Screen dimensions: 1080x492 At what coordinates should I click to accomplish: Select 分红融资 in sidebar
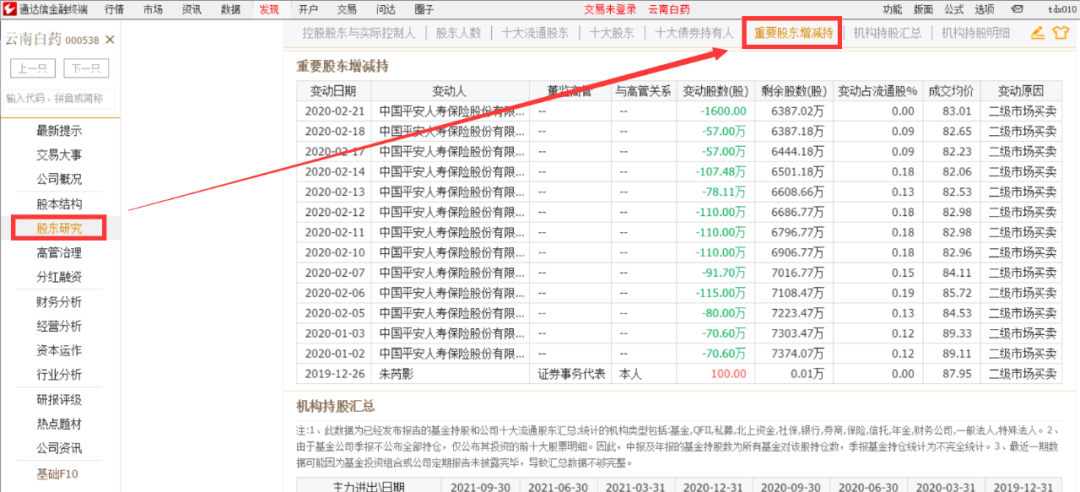click(x=59, y=277)
